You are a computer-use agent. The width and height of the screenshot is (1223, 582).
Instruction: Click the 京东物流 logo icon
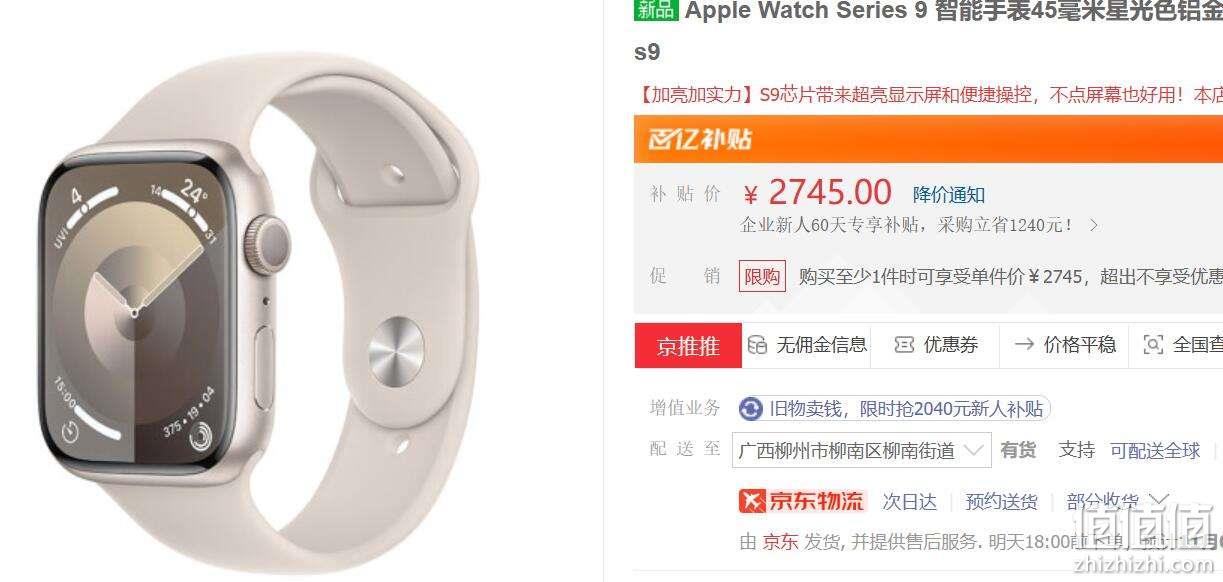pos(801,500)
